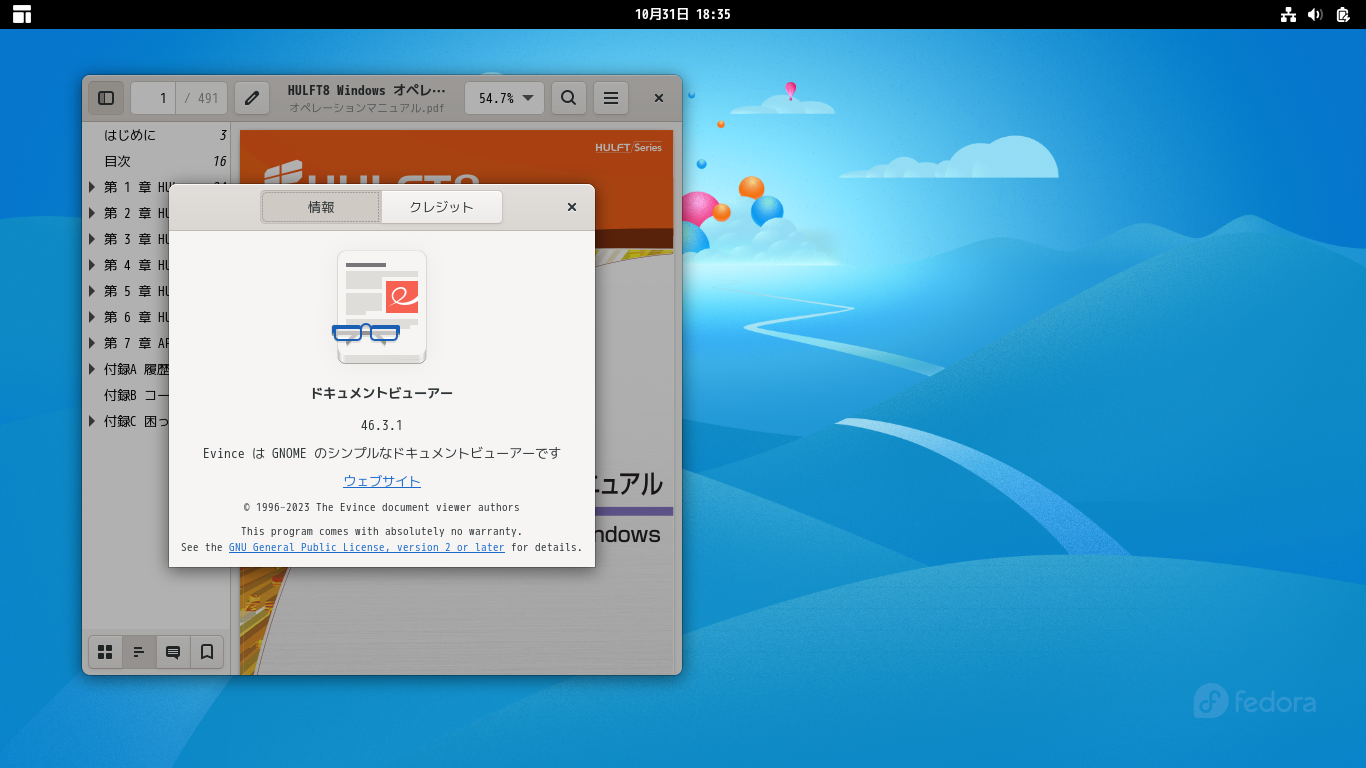Open the ウェブサイト link
Image resolution: width=1366 pixels, height=768 pixels.
tap(382, 481)
